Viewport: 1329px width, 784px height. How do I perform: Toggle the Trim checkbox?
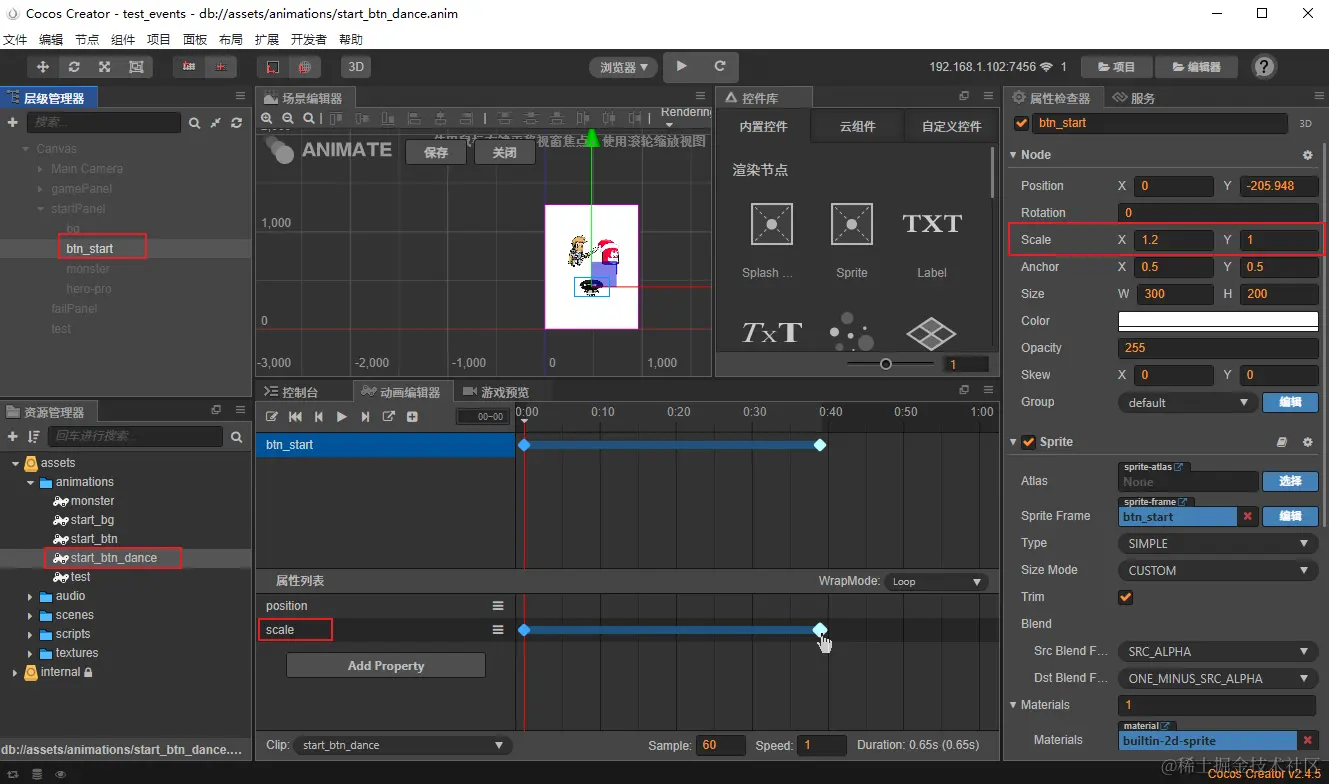point(1125,597)
